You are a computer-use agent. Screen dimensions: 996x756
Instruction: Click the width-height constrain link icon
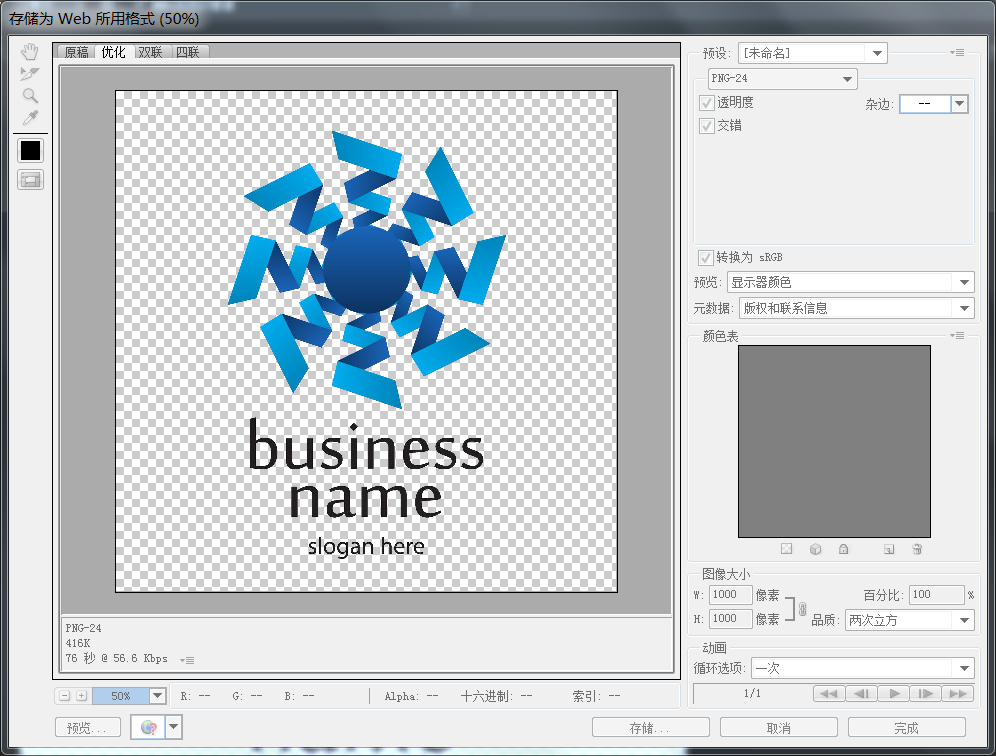click(802, 608)
